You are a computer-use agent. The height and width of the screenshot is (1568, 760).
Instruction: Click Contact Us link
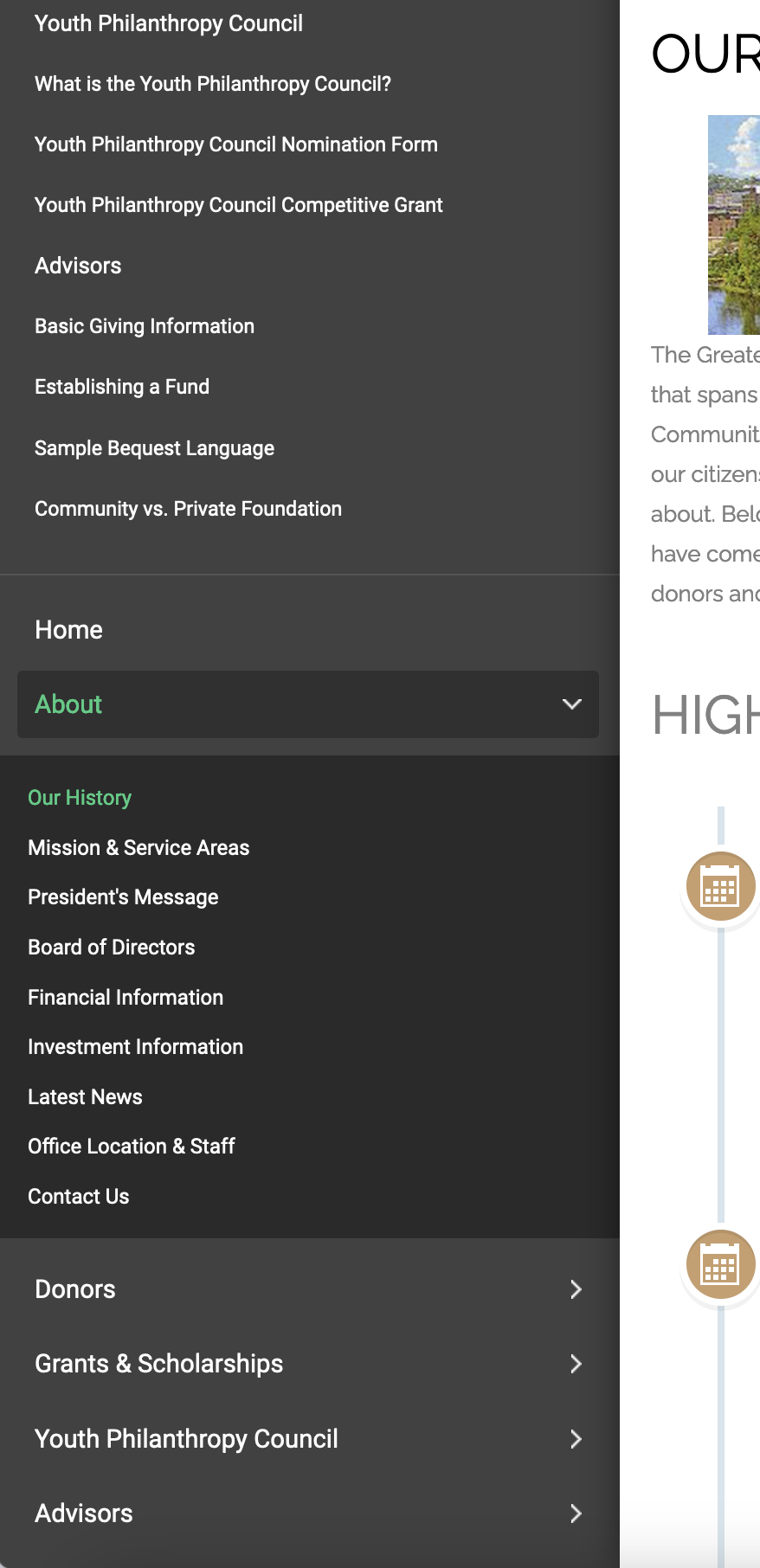click(79, 1197)
